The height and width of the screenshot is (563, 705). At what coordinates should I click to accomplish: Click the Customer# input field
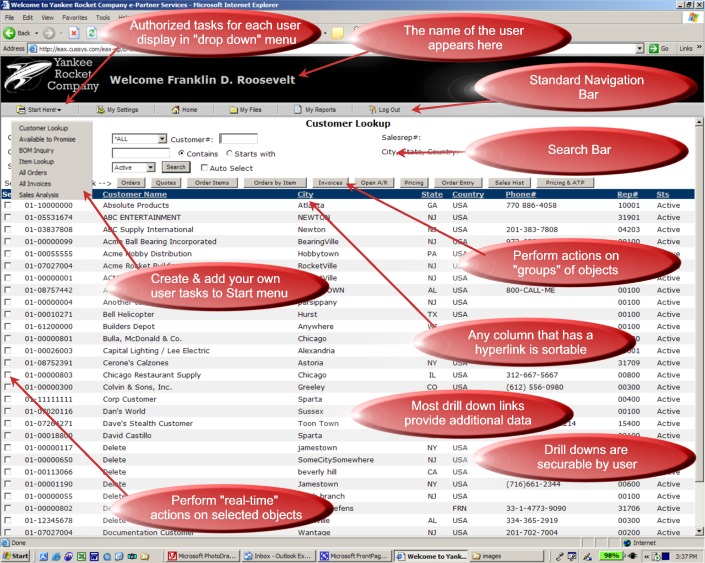238,139
